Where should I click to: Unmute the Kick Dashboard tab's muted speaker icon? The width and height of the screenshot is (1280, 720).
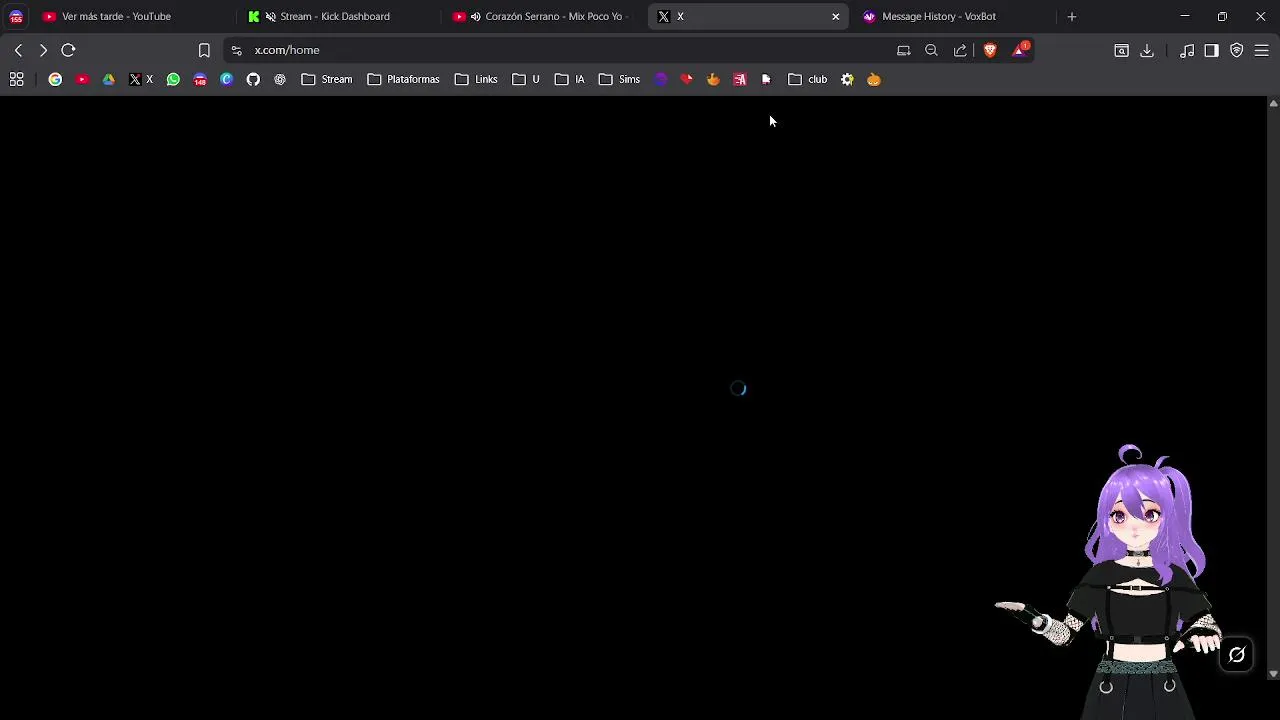270,17
